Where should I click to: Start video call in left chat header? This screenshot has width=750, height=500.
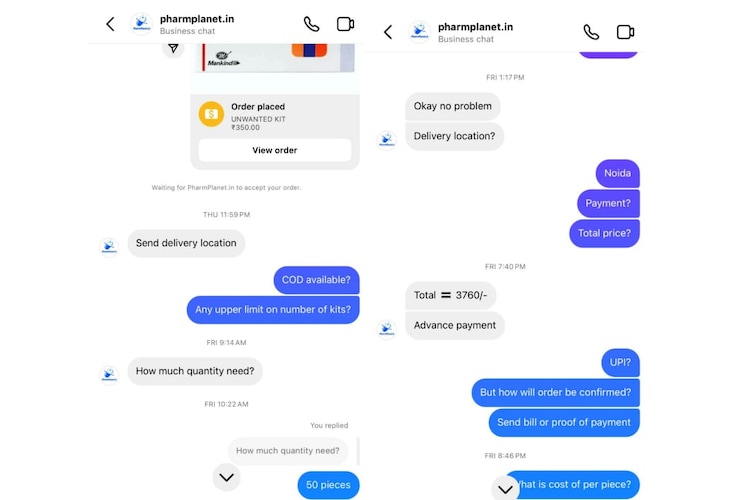(345, 24)
